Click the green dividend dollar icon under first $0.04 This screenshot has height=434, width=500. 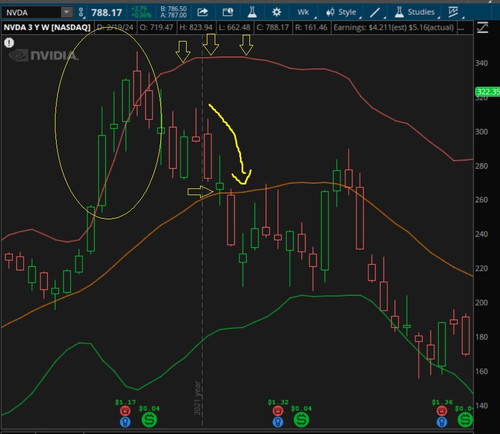pos(149,420)
